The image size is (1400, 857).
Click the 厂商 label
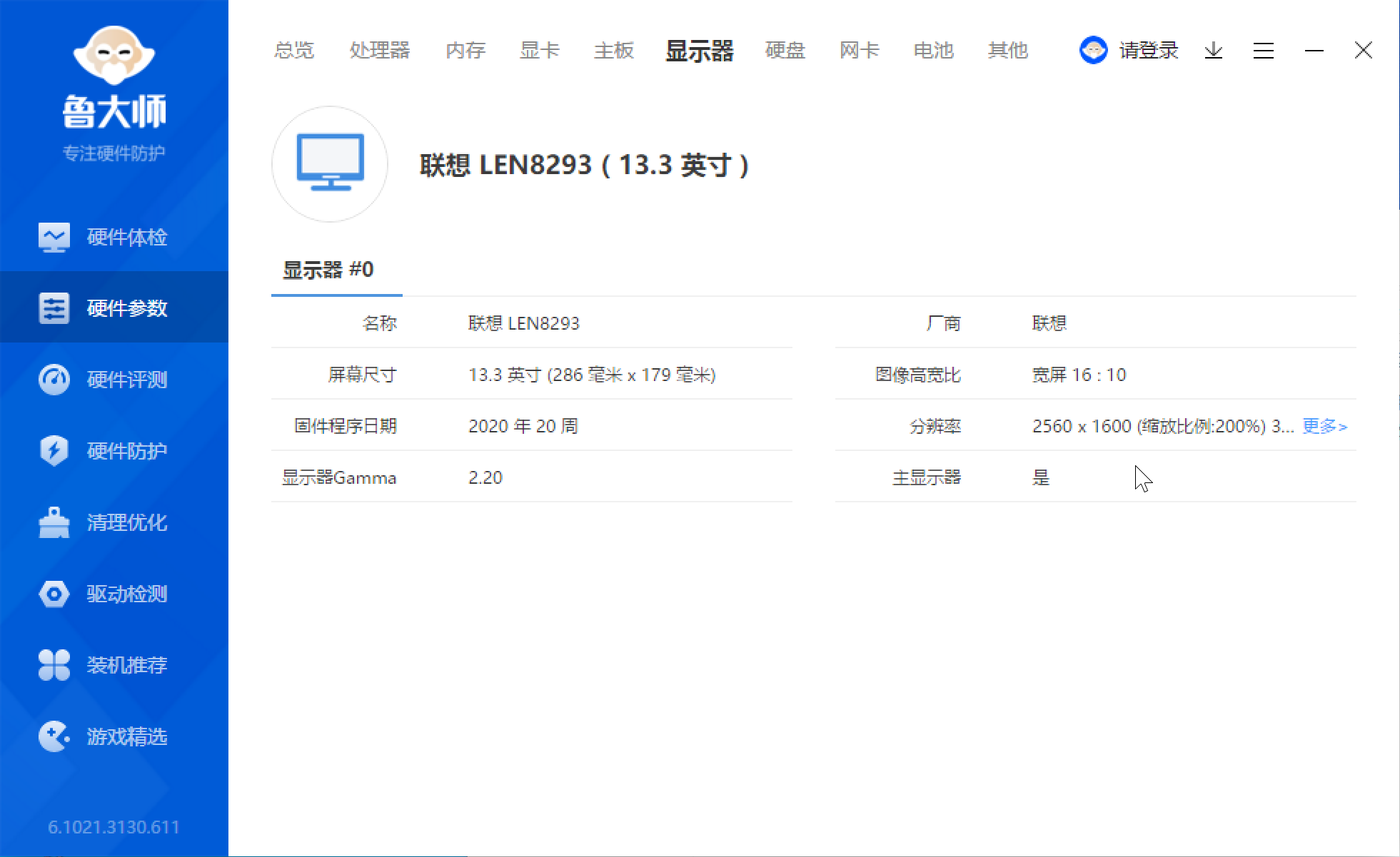tap(944, 323)
